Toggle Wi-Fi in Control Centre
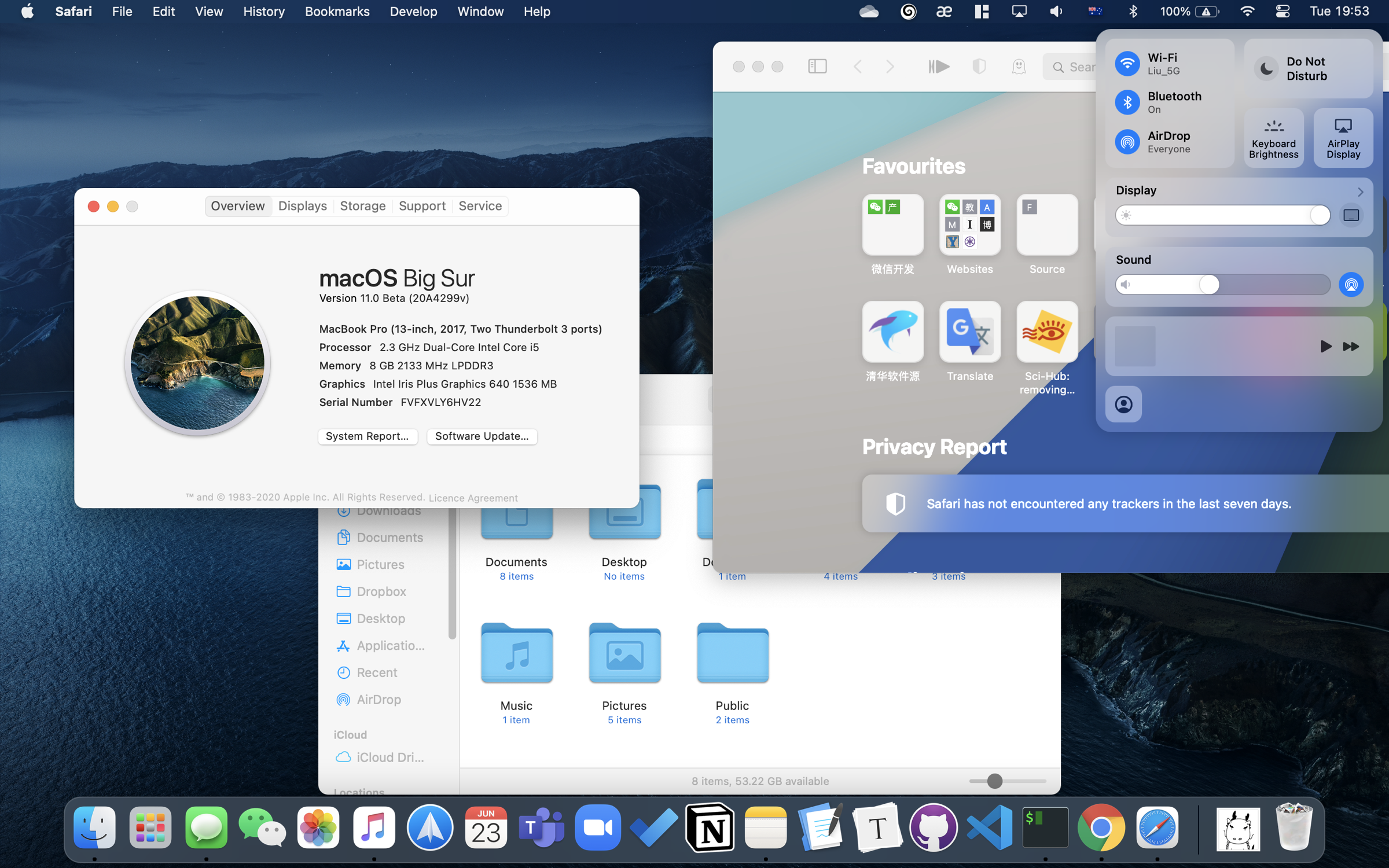 (x=1127, y=64)
